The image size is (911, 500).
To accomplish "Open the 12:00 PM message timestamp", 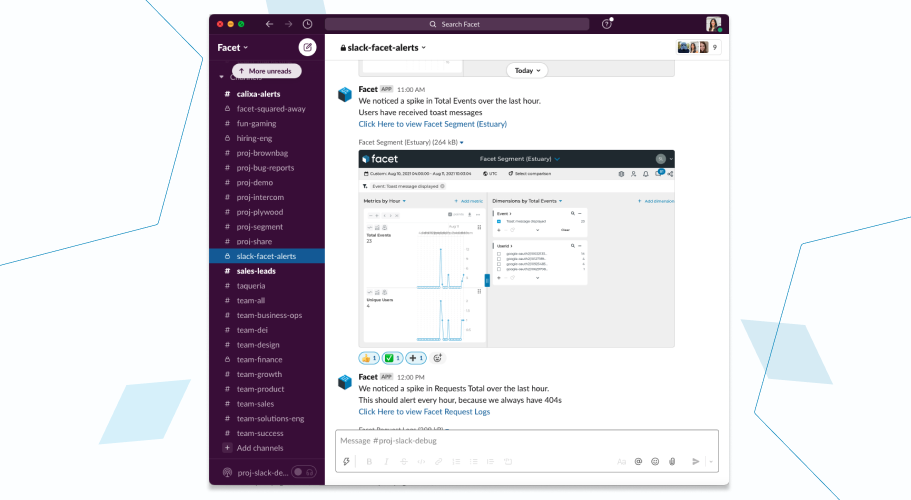I will (x=411, y=377).
